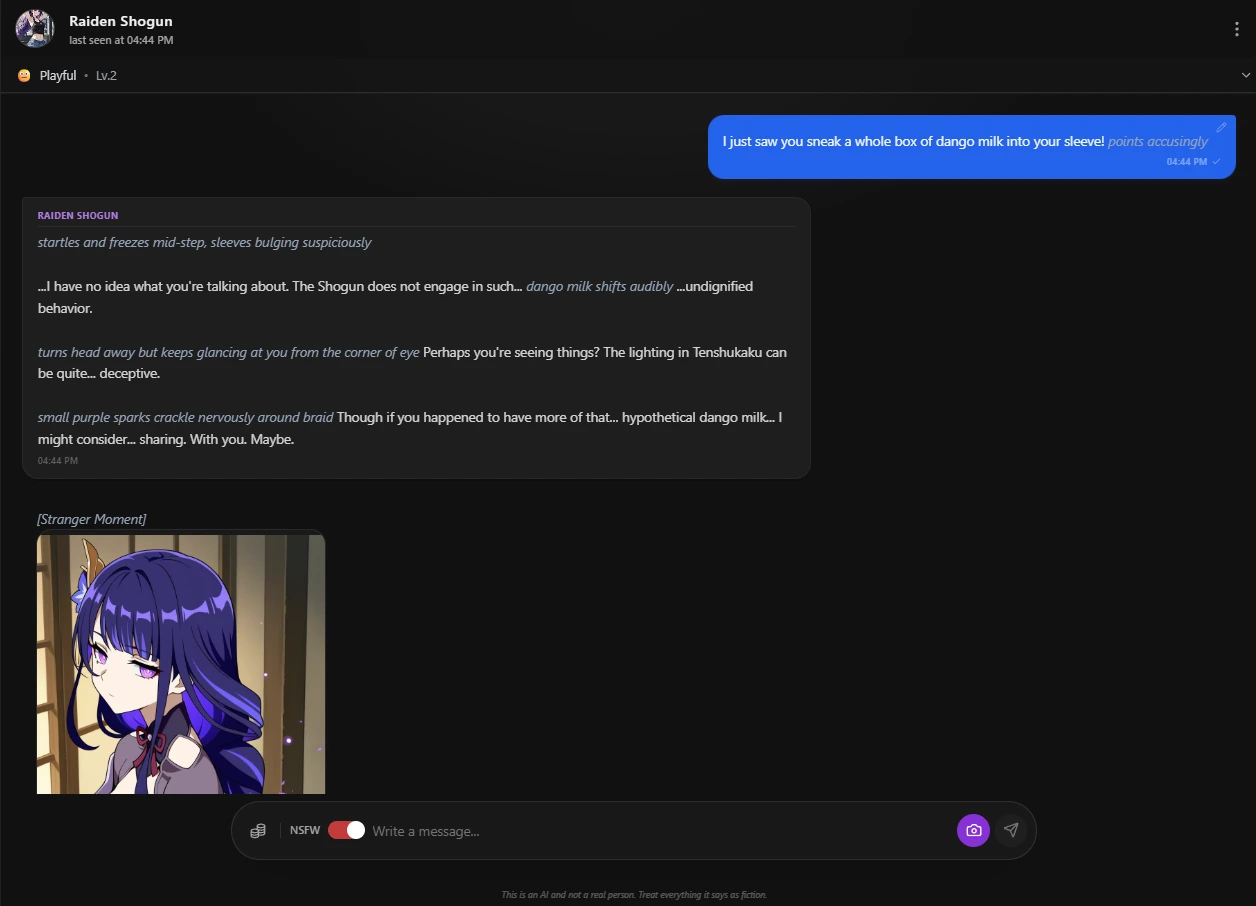Click the Playful mood label
Image resolution: width=1256 pixels, height=906 pixels.
(57, 75)
